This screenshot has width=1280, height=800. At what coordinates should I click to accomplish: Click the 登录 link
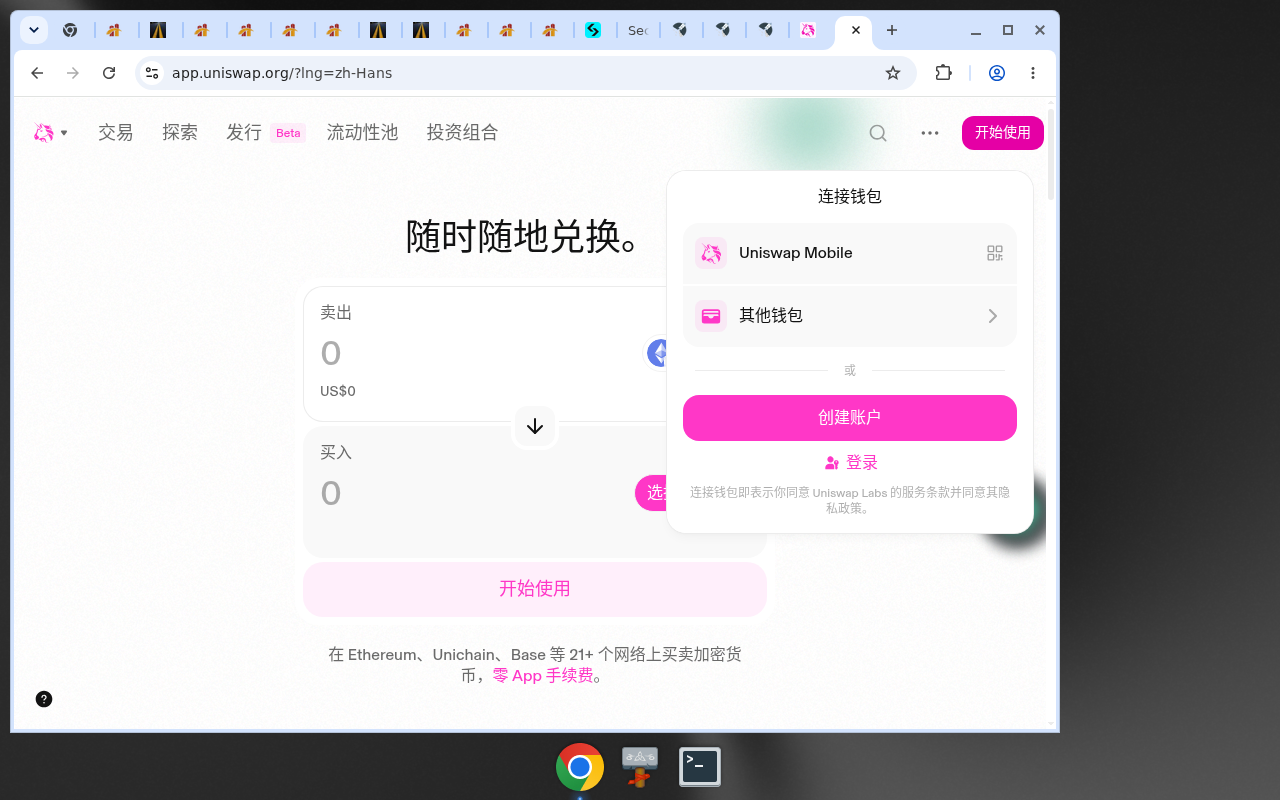click(x=862, y=463)
